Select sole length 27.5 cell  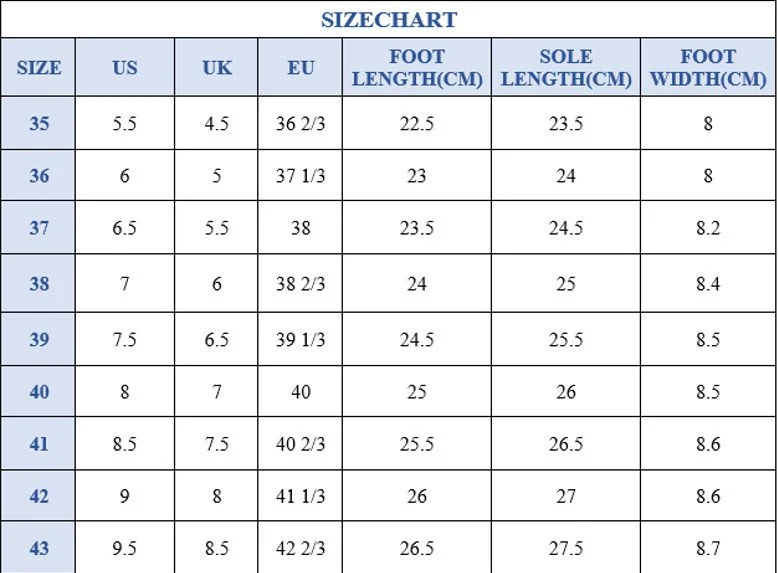[x=566, y=548]
